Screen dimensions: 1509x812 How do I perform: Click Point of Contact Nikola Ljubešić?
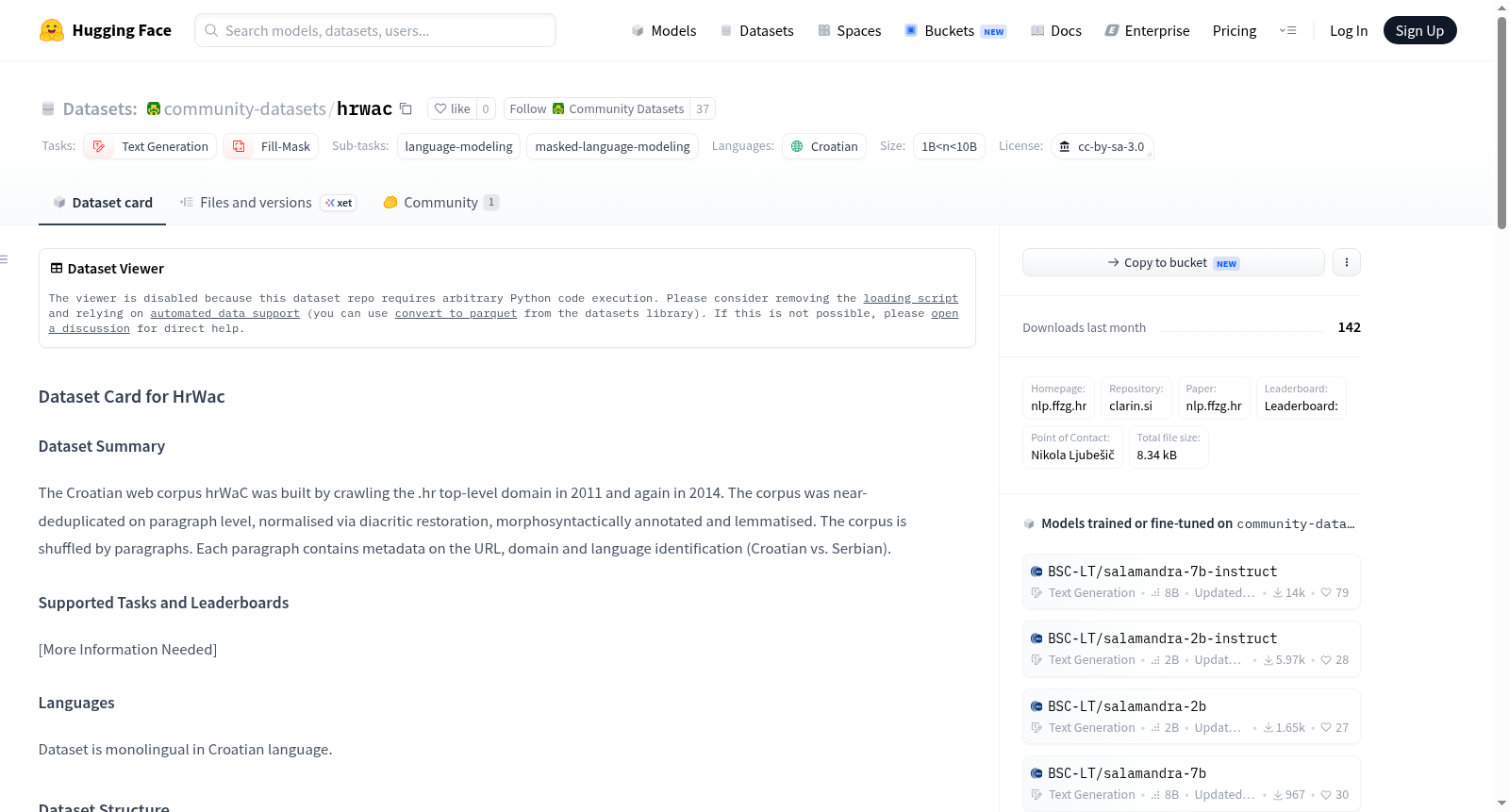(1072, 446)
